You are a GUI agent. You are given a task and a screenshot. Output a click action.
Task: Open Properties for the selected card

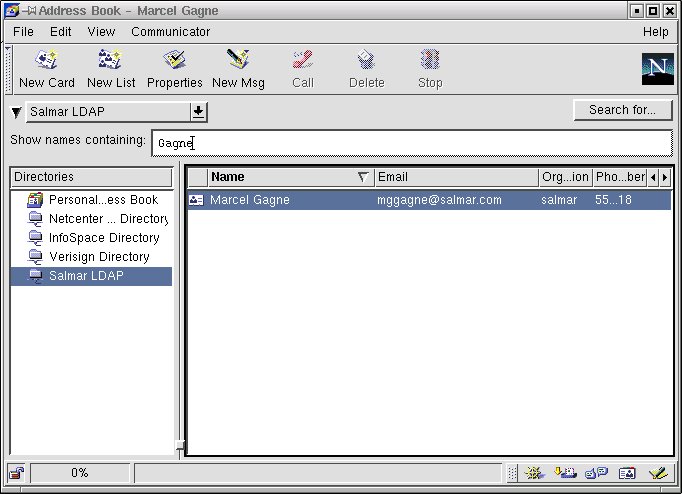pos(174,68)
